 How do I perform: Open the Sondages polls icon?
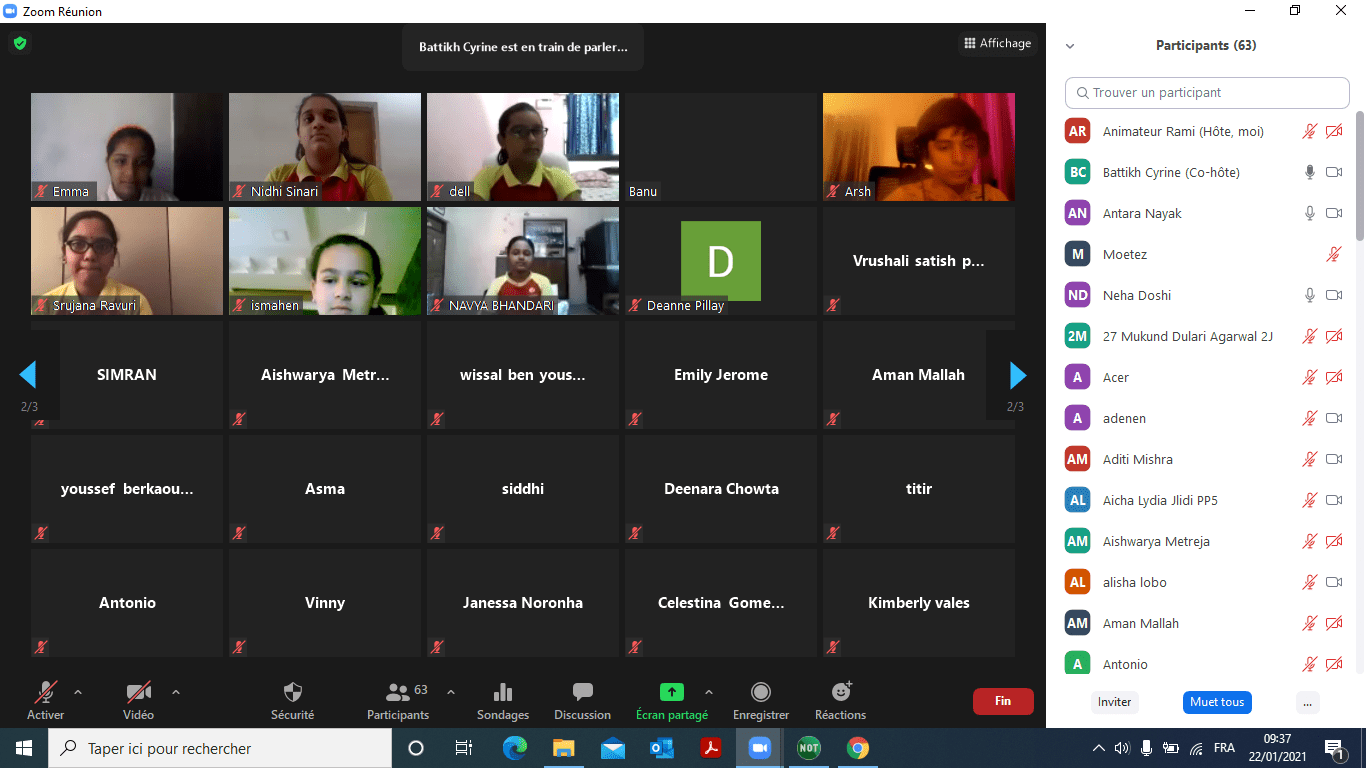coord(503,693)
